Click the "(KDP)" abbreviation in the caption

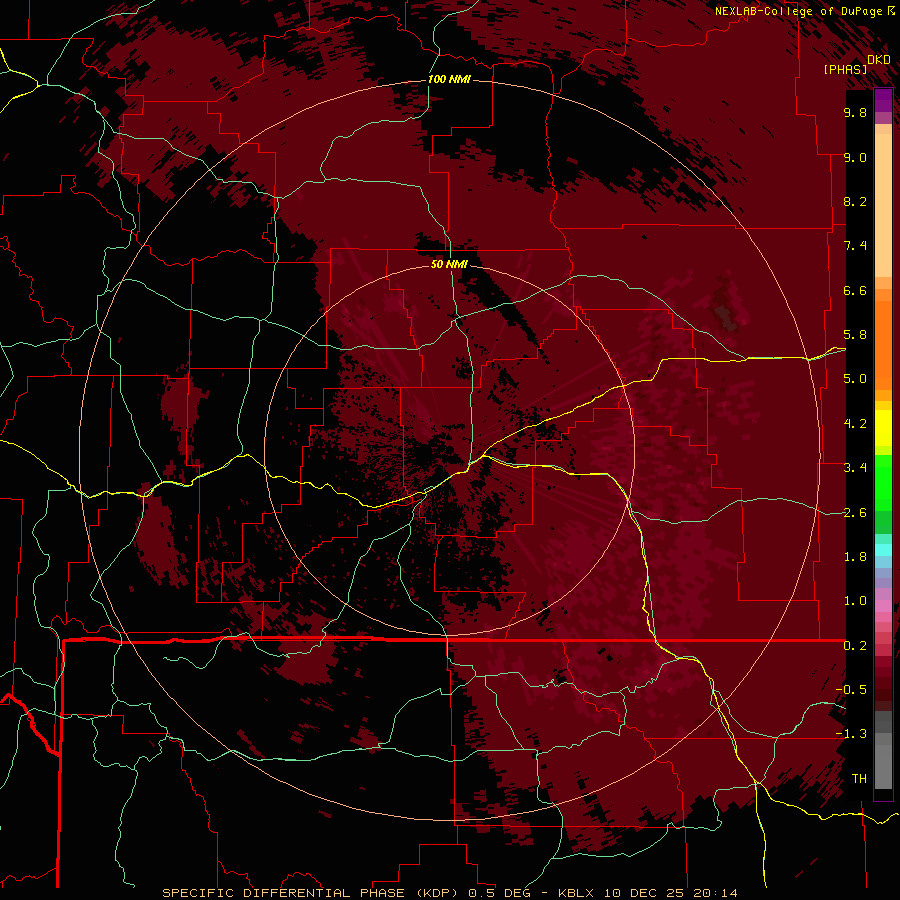(x=437, y=893)
